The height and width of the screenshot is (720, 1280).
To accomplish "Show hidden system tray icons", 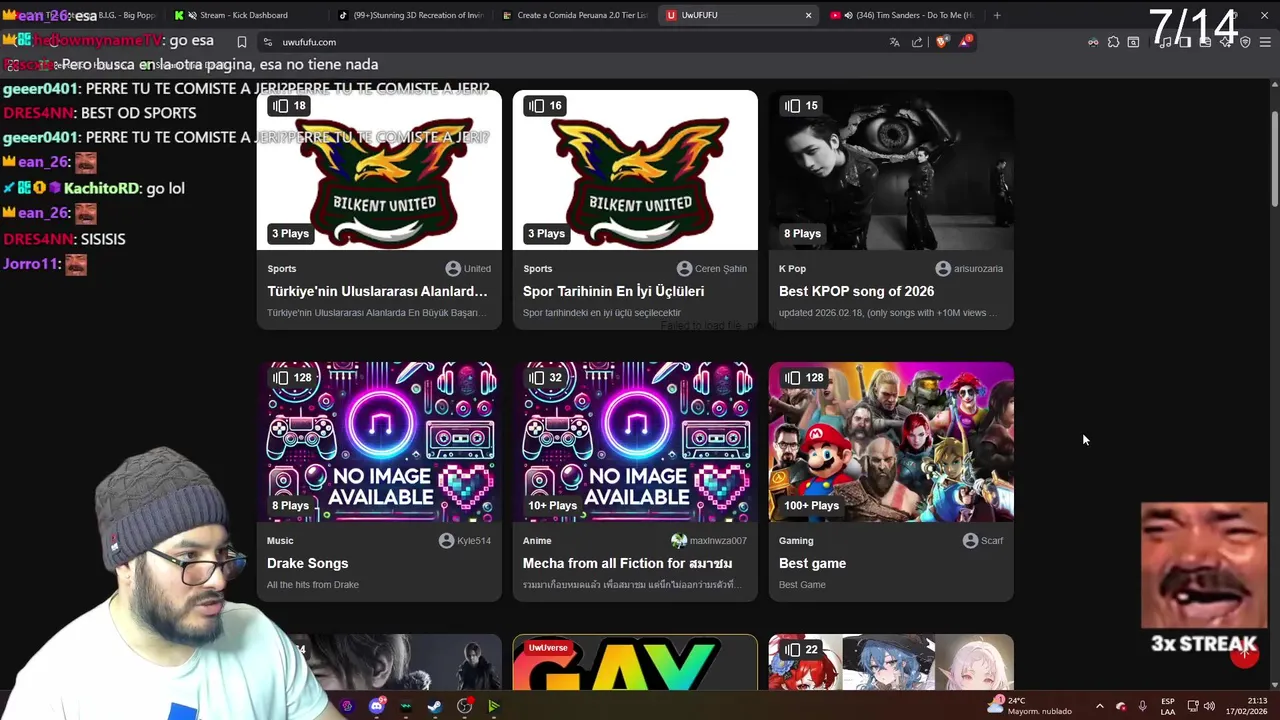I will point(1099,706).
